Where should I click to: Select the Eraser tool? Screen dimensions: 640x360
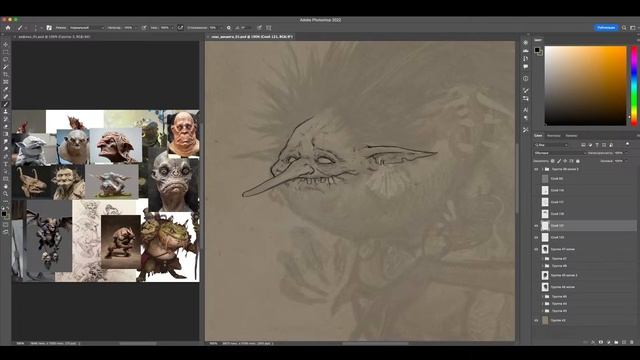(6, 127)
